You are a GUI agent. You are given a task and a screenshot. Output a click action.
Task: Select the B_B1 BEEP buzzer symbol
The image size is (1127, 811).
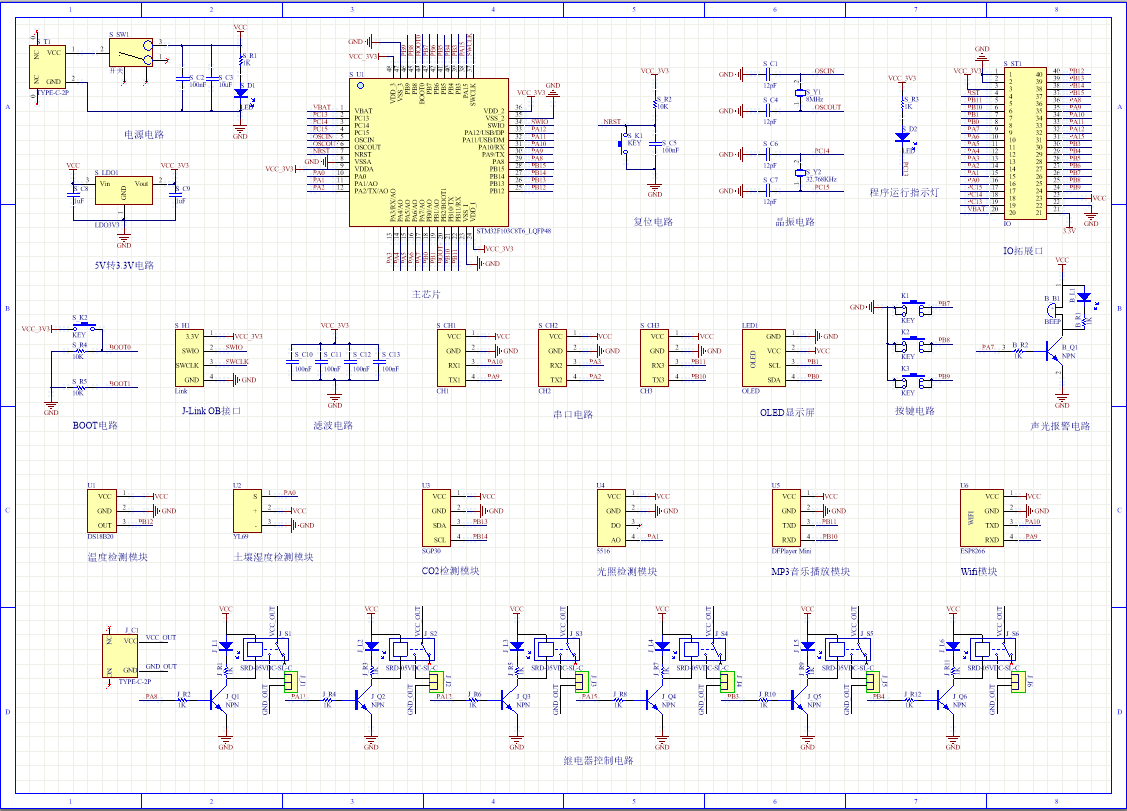click(1052, 310)
